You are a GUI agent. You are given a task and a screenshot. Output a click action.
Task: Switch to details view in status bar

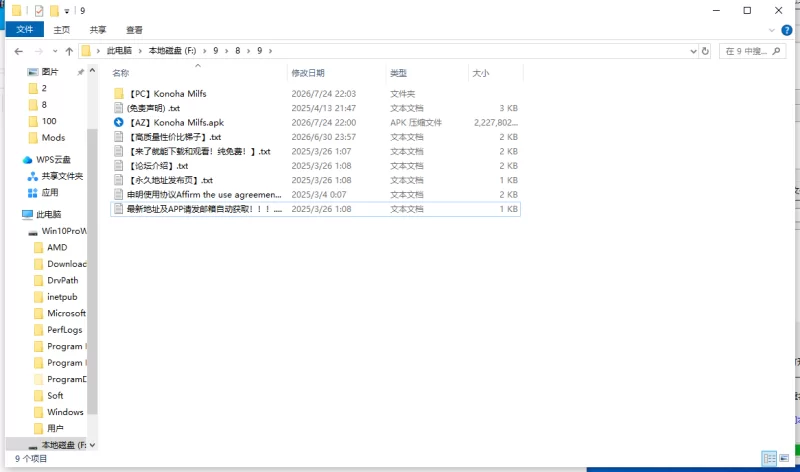769,458
